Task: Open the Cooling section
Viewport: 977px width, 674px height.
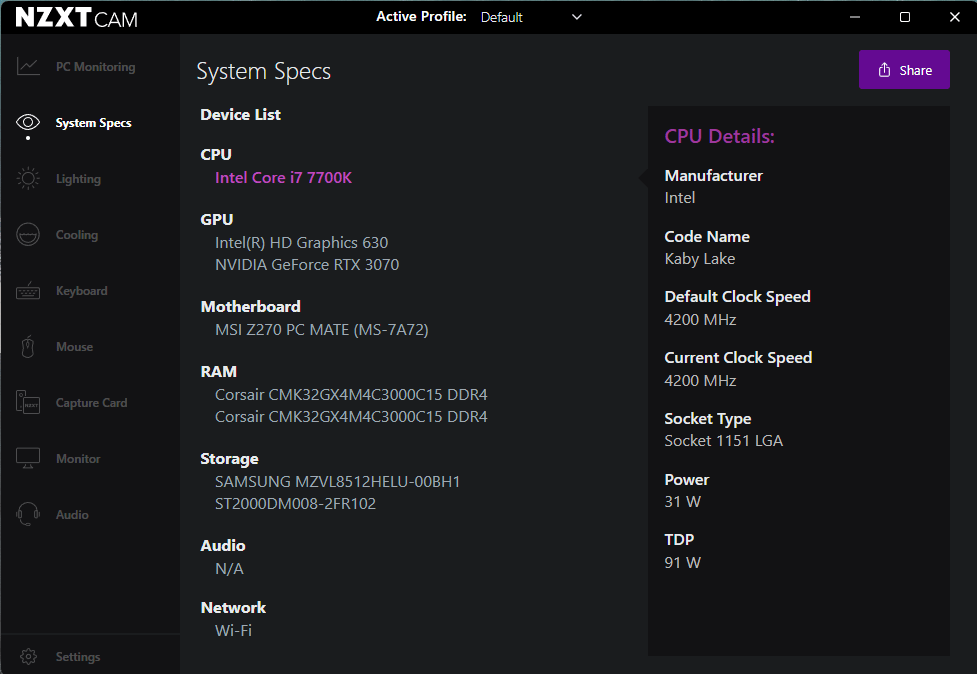Action: (77, 235)
